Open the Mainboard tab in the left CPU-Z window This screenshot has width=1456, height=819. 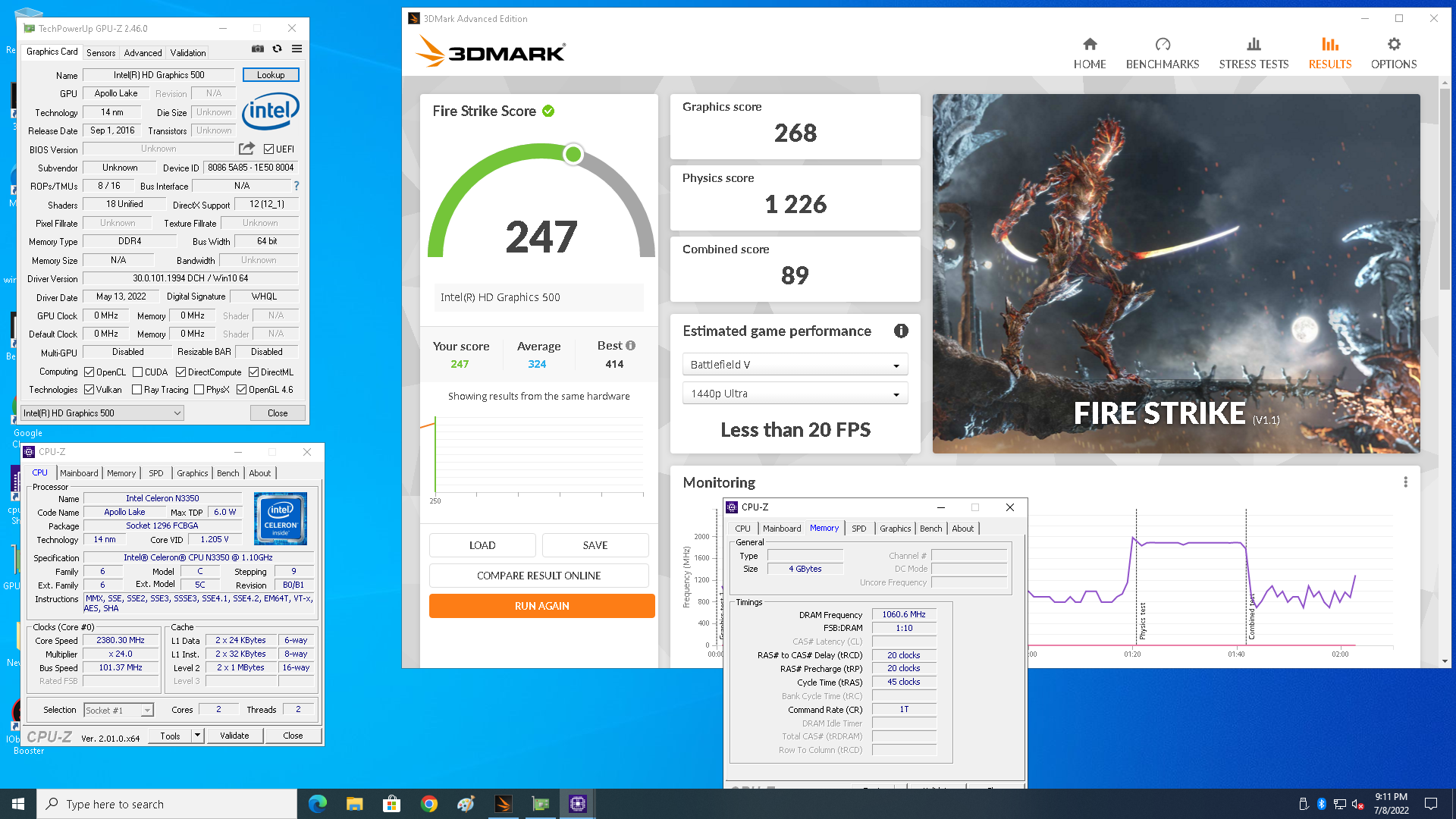click(x=79, y=473)
